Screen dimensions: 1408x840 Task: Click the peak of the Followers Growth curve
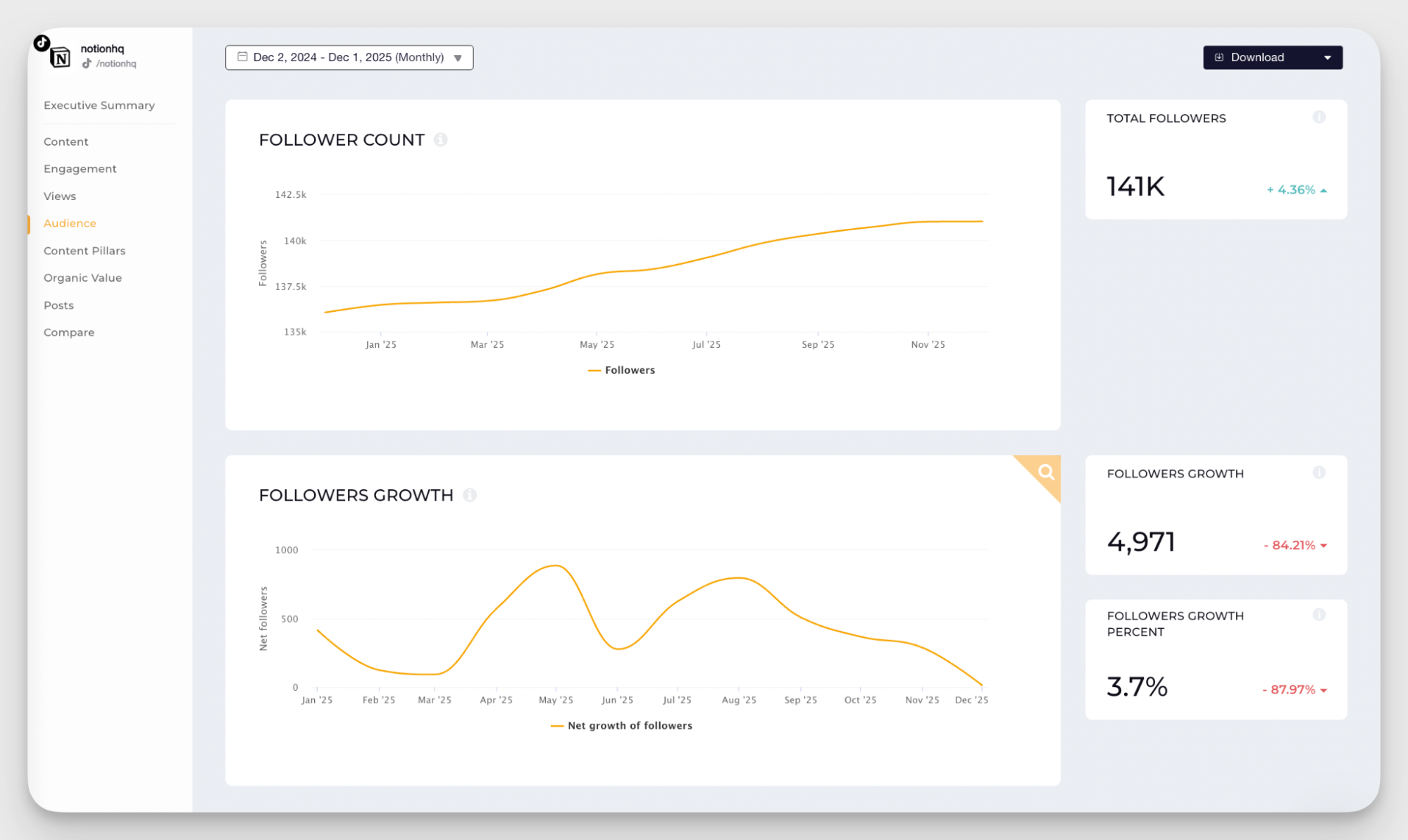coord(555,565)
